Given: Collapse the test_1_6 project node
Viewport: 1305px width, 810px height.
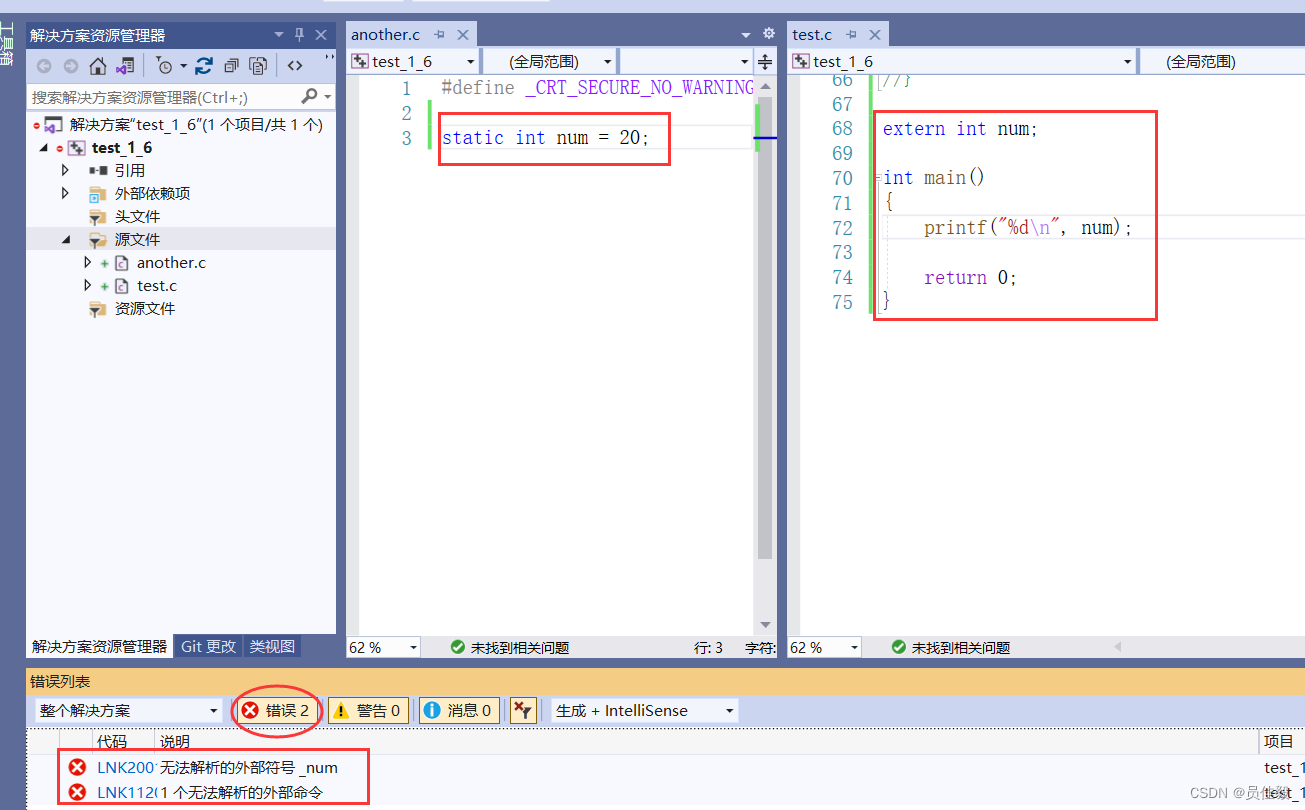Looking at the screenshot, I should click(44, 148).
